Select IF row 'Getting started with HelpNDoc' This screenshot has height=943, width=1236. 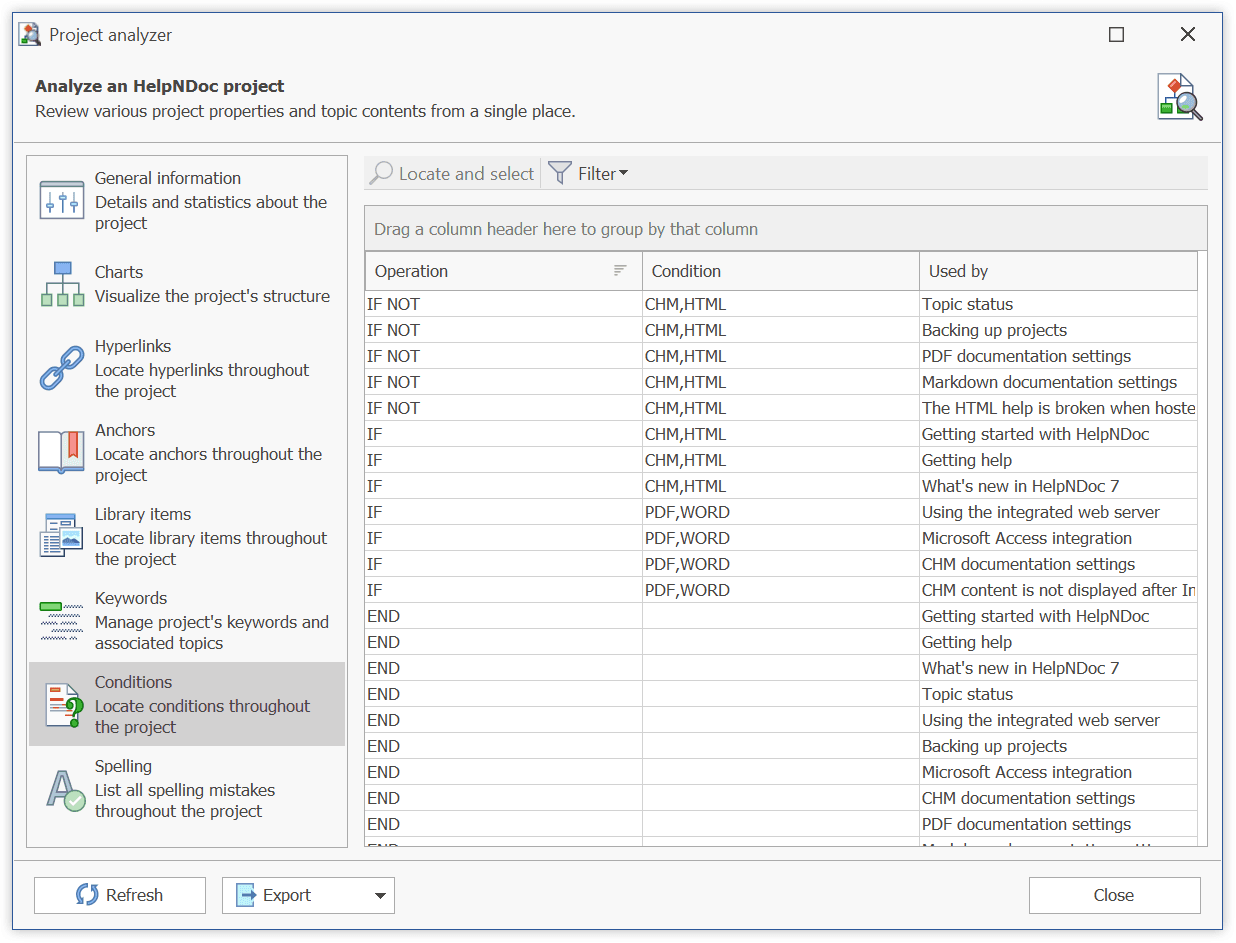tap(781, 434)
